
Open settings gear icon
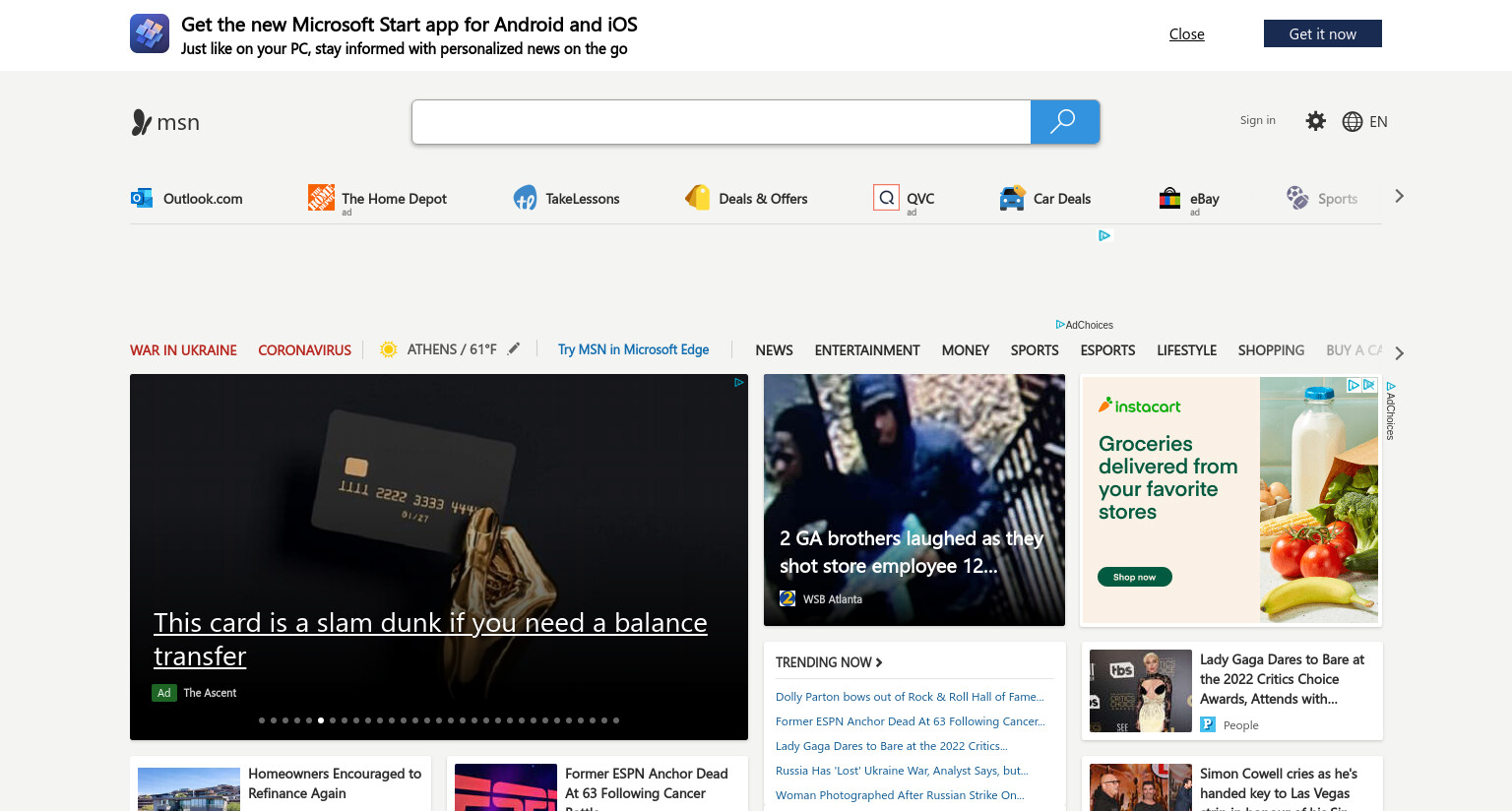pos(1315,121)
